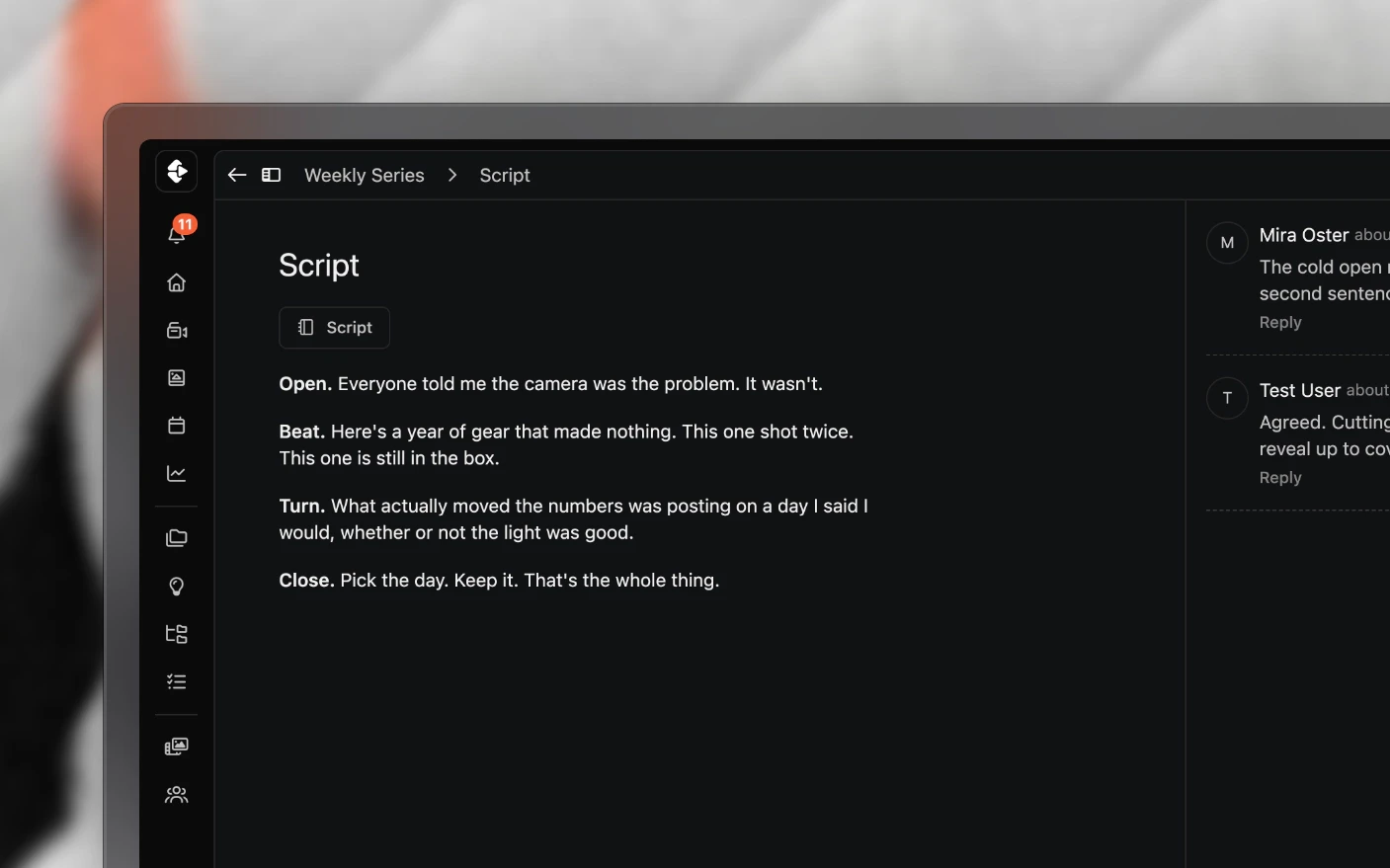This screenshot has height=868, width=1390.
Task: Open the image gallery sidebar icon
Action: coord(177,378)
